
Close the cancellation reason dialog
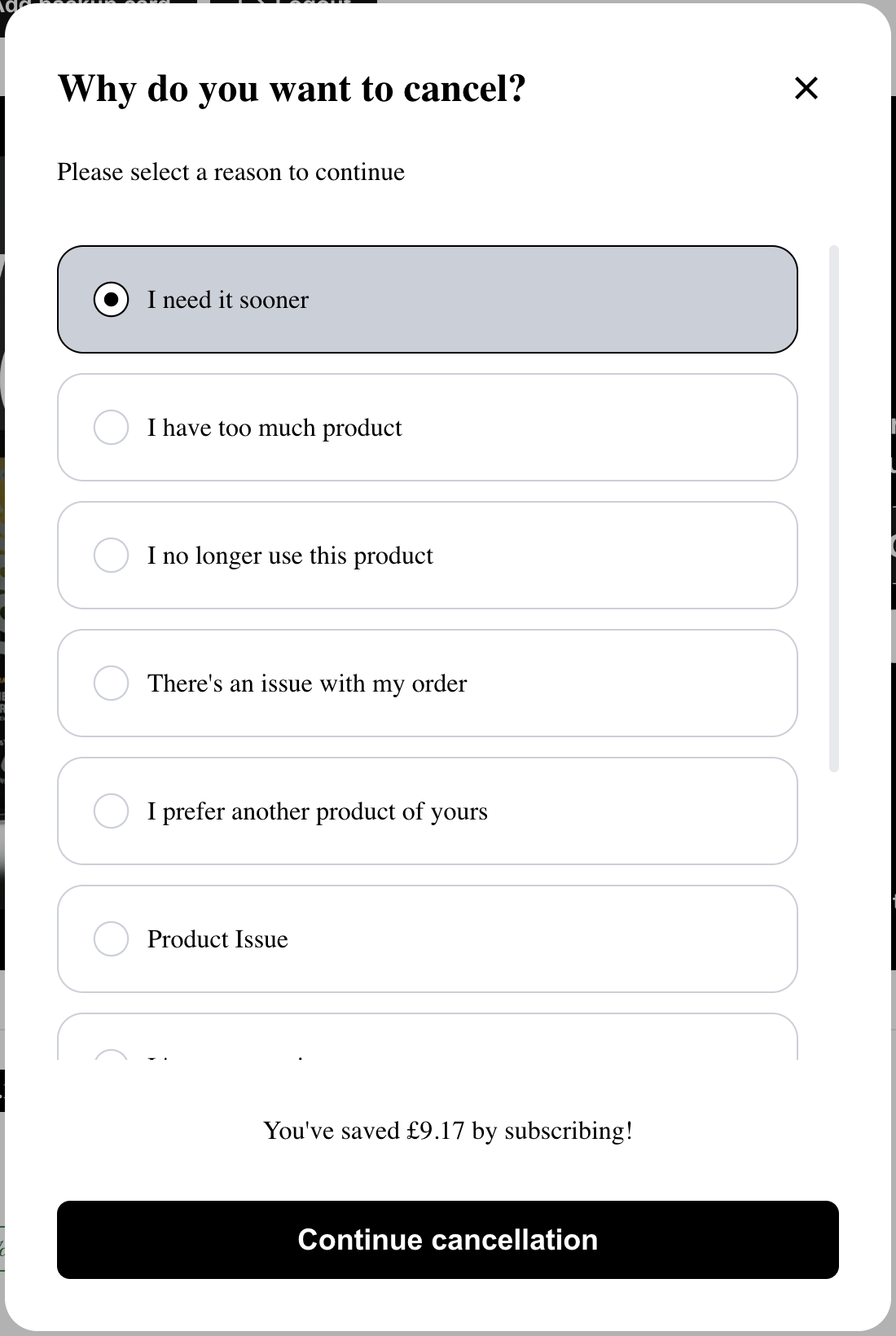[x=806, y=88]
